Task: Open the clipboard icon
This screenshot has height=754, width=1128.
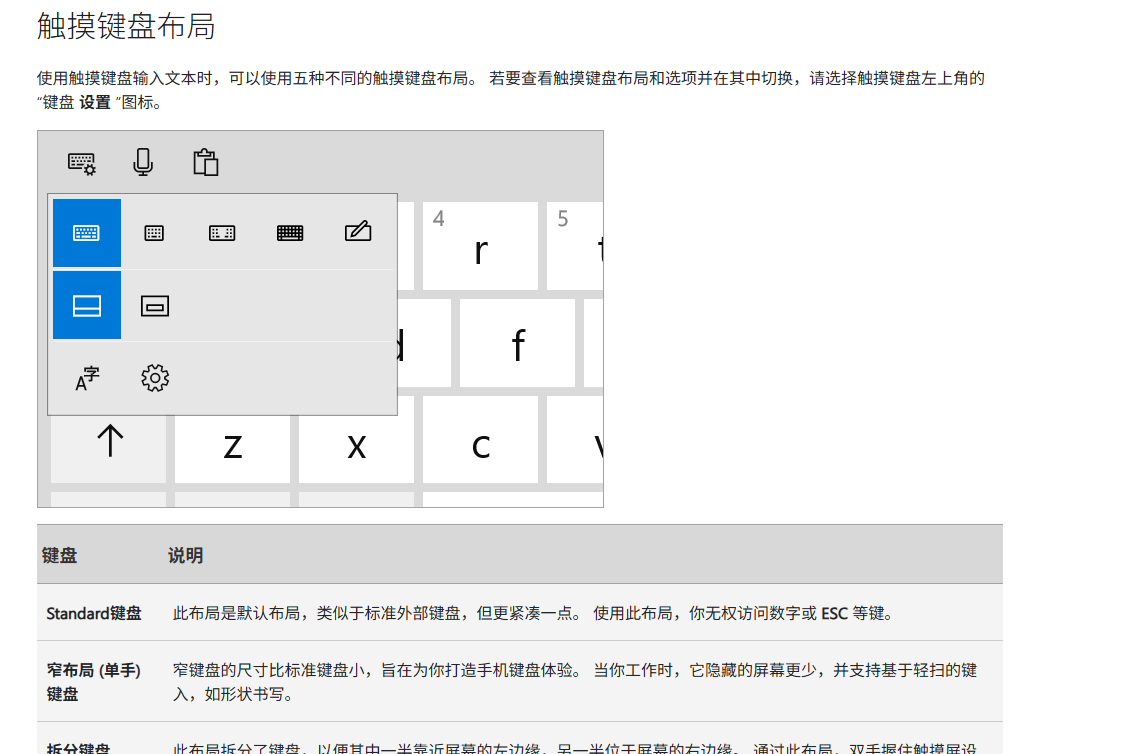Action: tap(205, 162)
